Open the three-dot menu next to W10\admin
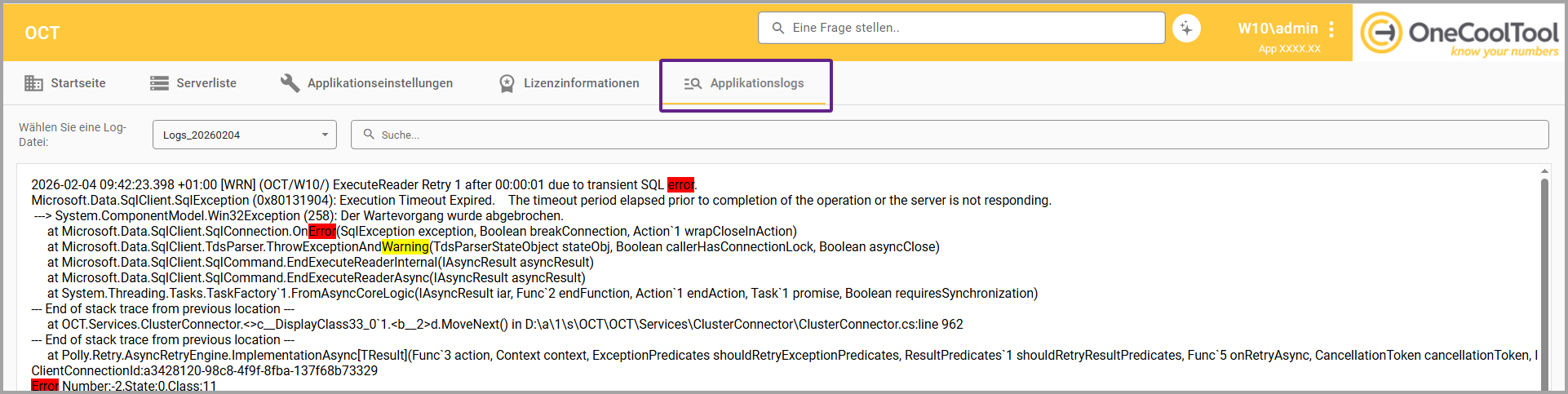 point(1331,29)
